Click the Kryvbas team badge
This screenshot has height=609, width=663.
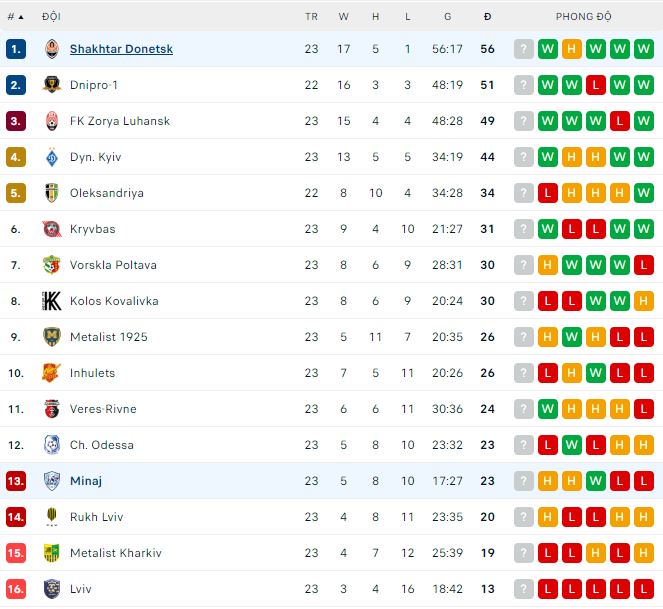click(x=52, y=229)
